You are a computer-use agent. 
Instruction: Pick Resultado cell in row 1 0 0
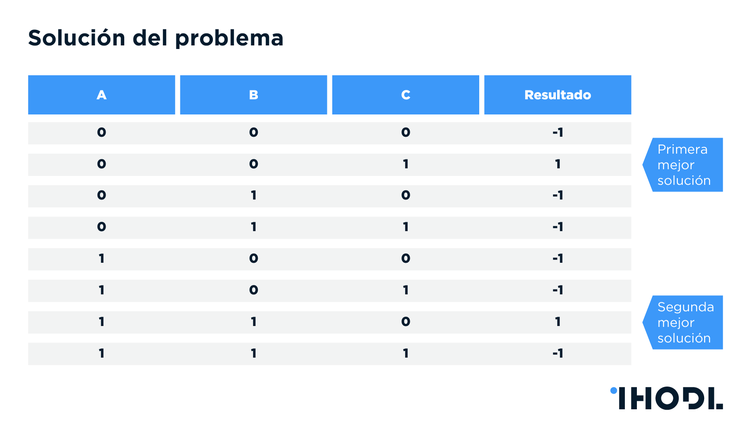[557, 258]
